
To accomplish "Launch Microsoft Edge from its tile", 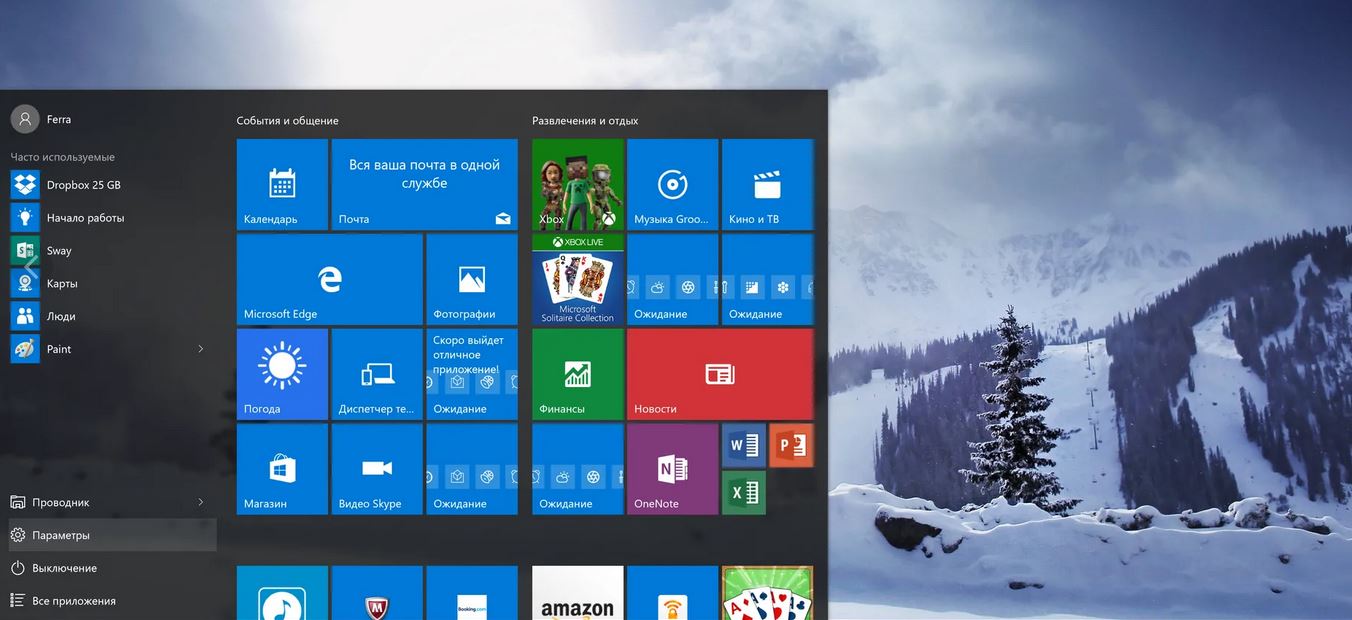I will (329, 279).
